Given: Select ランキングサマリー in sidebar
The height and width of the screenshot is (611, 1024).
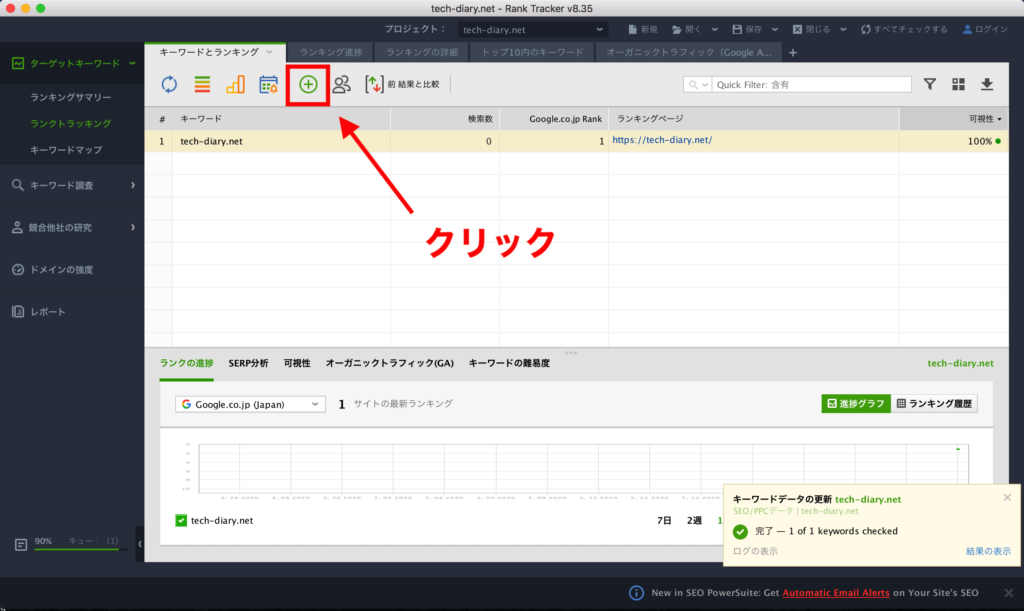Looking at the screenshot, I should click(x=71, y=97).
